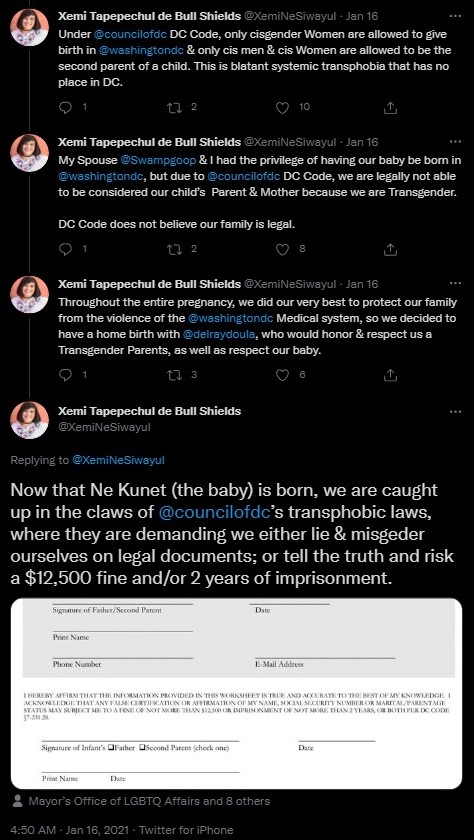View Mayor's Office of LGBTQ Affairs tagged people
The height and width of the screenshot is (840, 474).
pyautogui.click(x=140, y=801)
